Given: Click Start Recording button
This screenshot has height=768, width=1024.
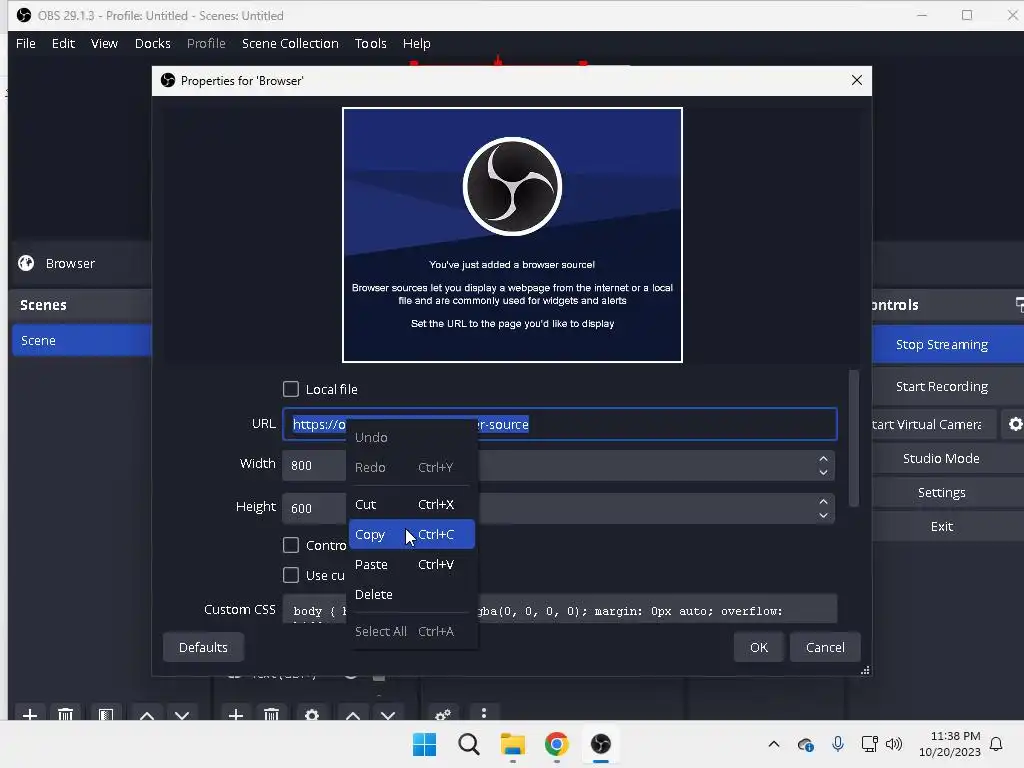Looking at the screenshot, I should [x=948, y=386].
